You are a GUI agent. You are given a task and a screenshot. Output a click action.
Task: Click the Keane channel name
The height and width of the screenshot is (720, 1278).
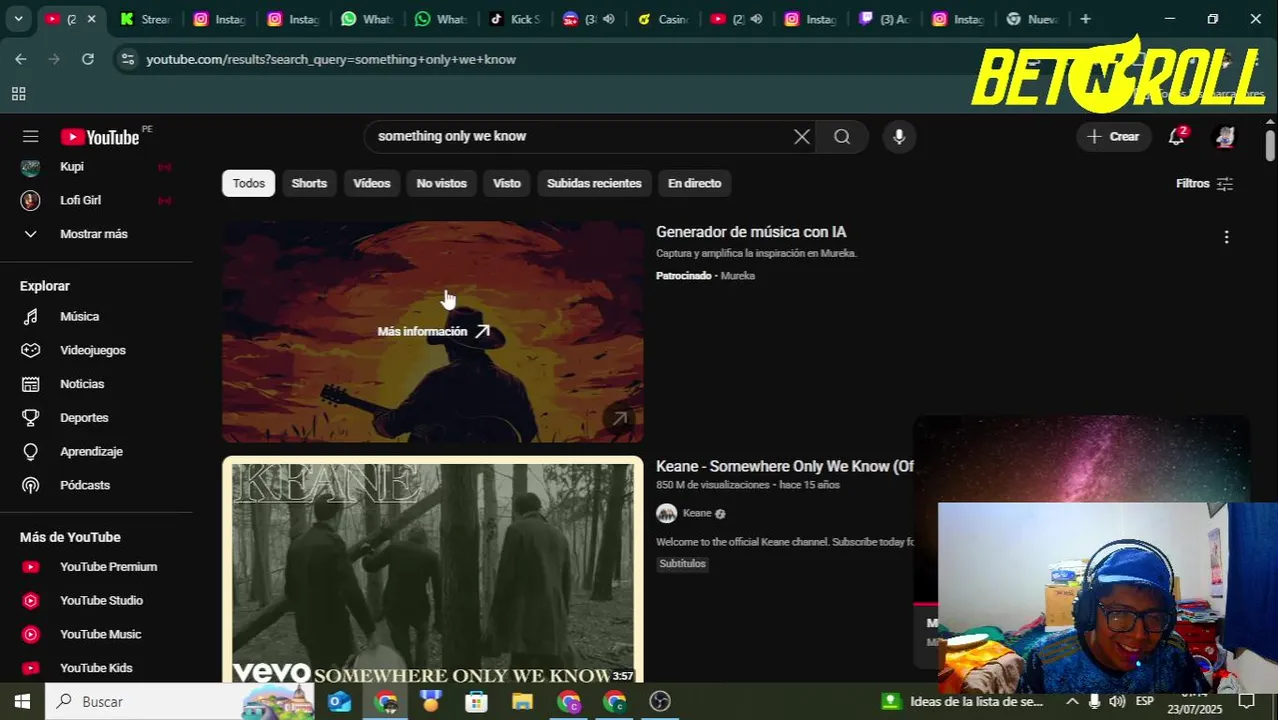[x=697, y=513]
